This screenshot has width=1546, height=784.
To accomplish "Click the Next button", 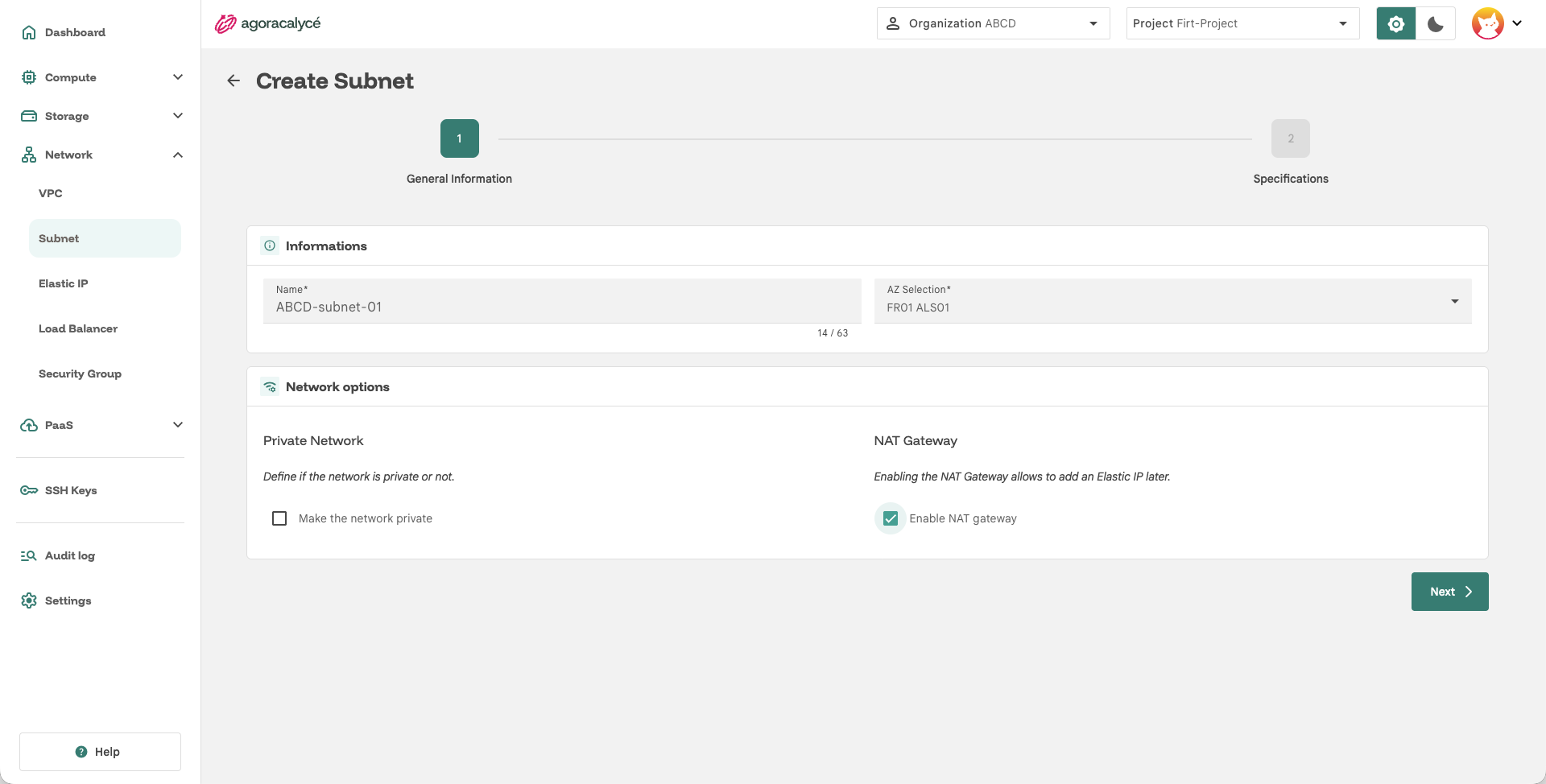I will point(1449,592).
